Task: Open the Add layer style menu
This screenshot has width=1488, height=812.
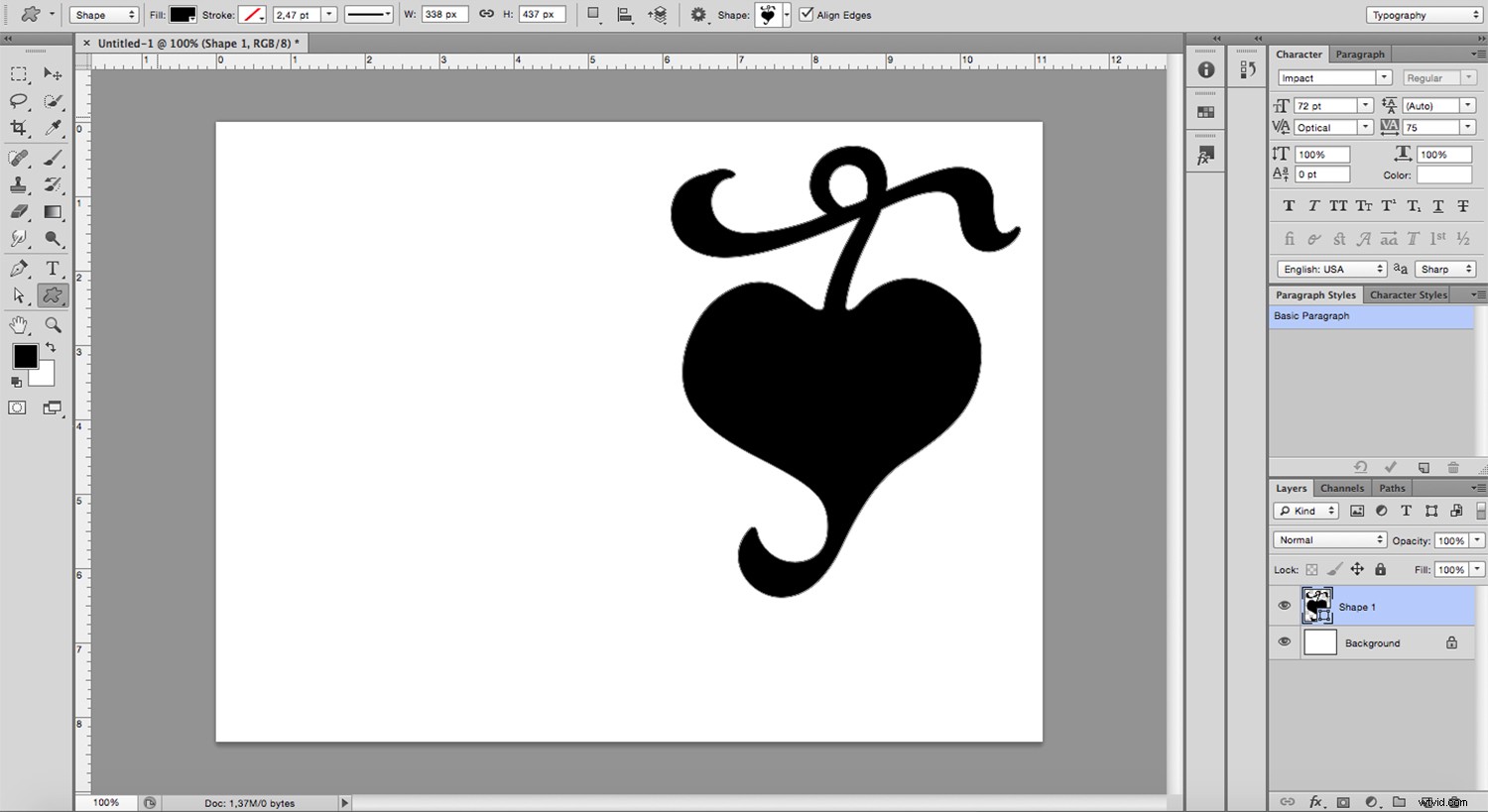Action: [1315, 801]
